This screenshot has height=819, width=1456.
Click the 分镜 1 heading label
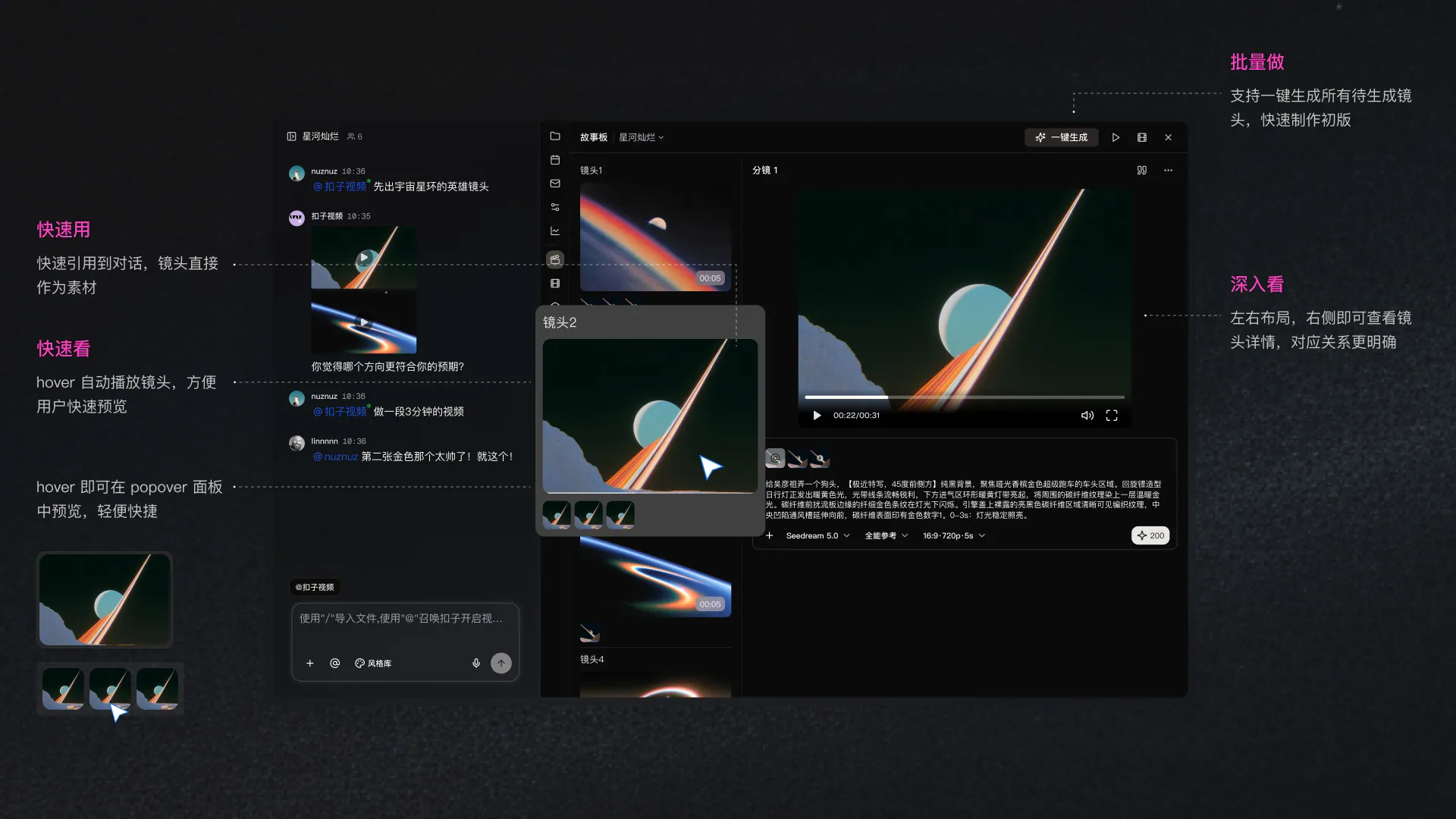coord(765,171)
